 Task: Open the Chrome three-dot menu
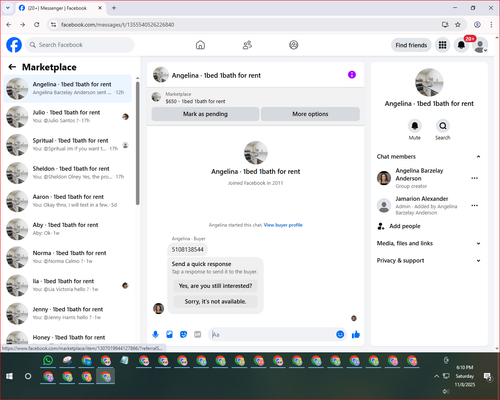pos(491,25)
